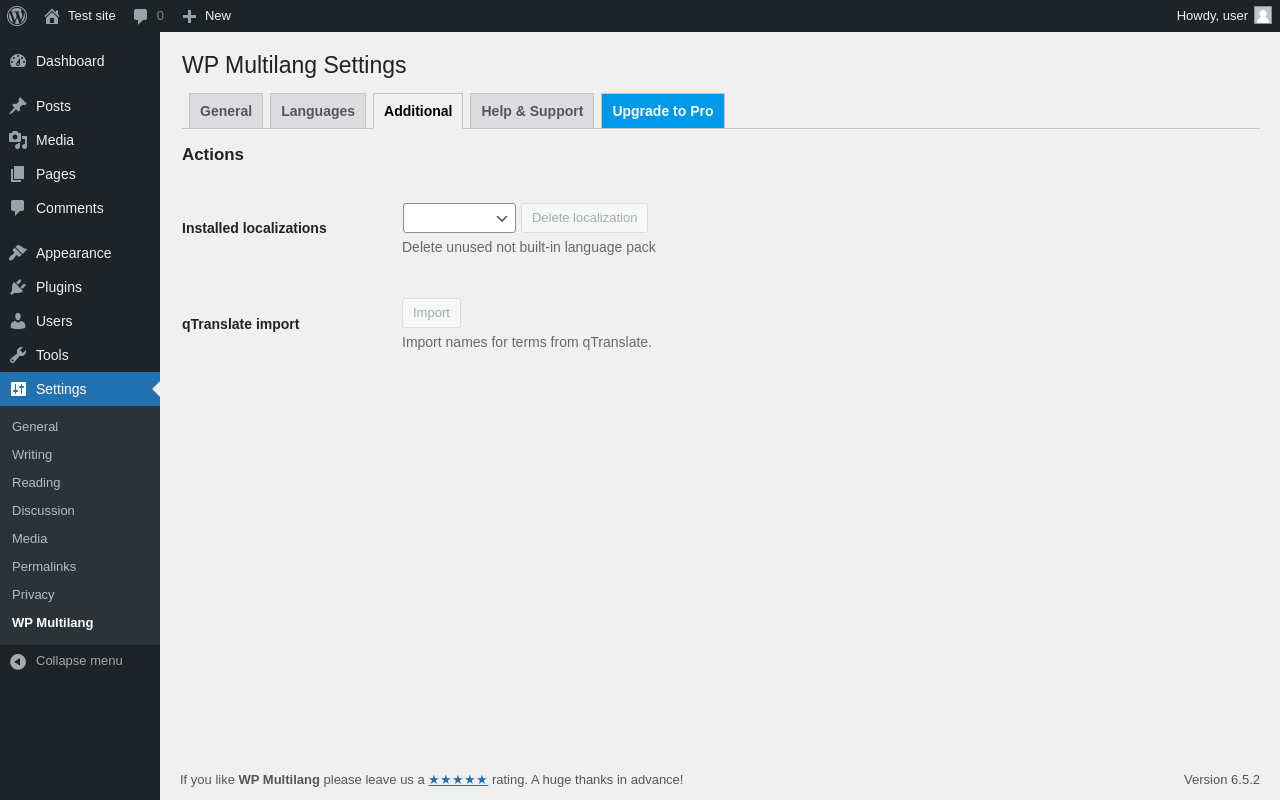
Task: Click the Delete localization button
Action: click(x=584, y=218)
